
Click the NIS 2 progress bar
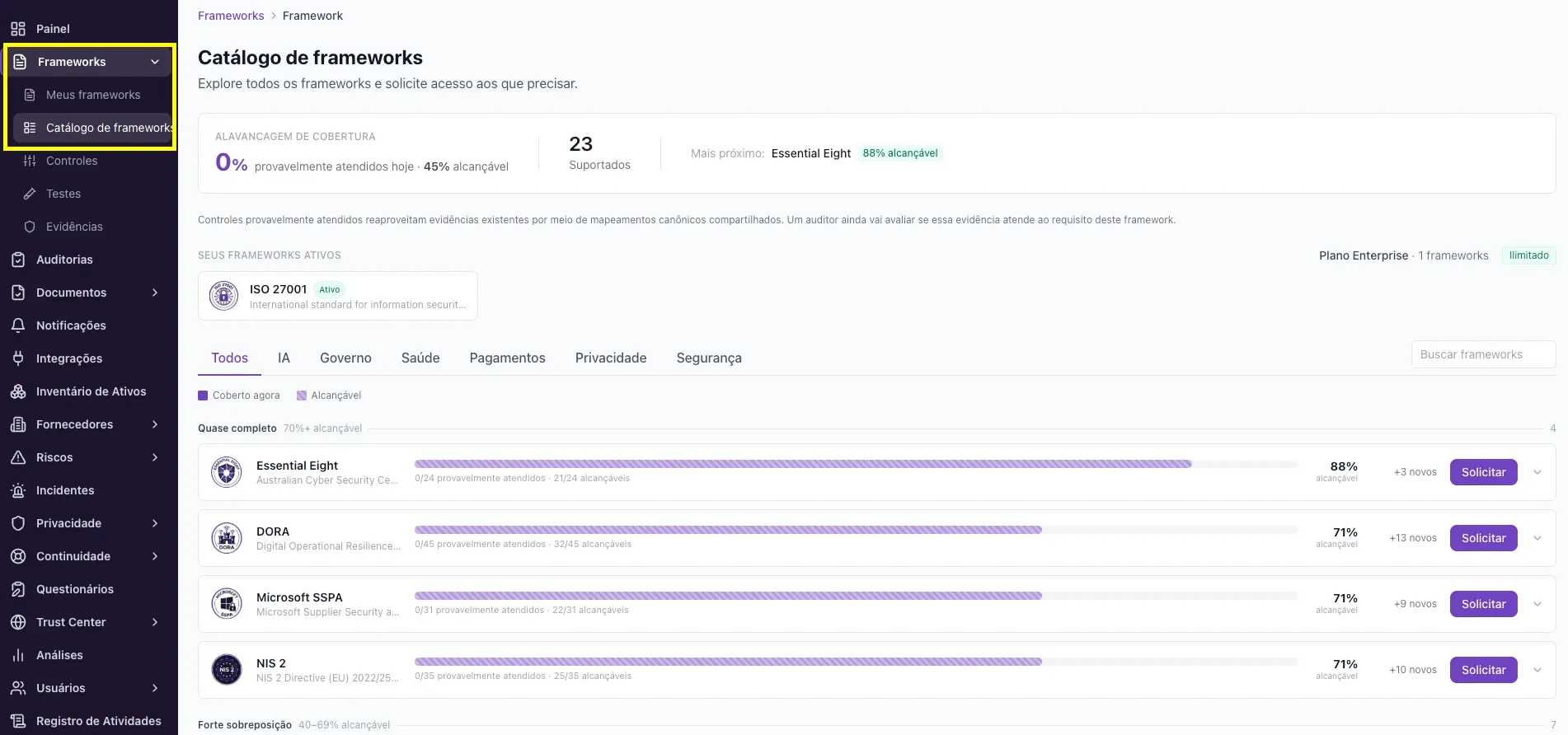pos(856,662)
